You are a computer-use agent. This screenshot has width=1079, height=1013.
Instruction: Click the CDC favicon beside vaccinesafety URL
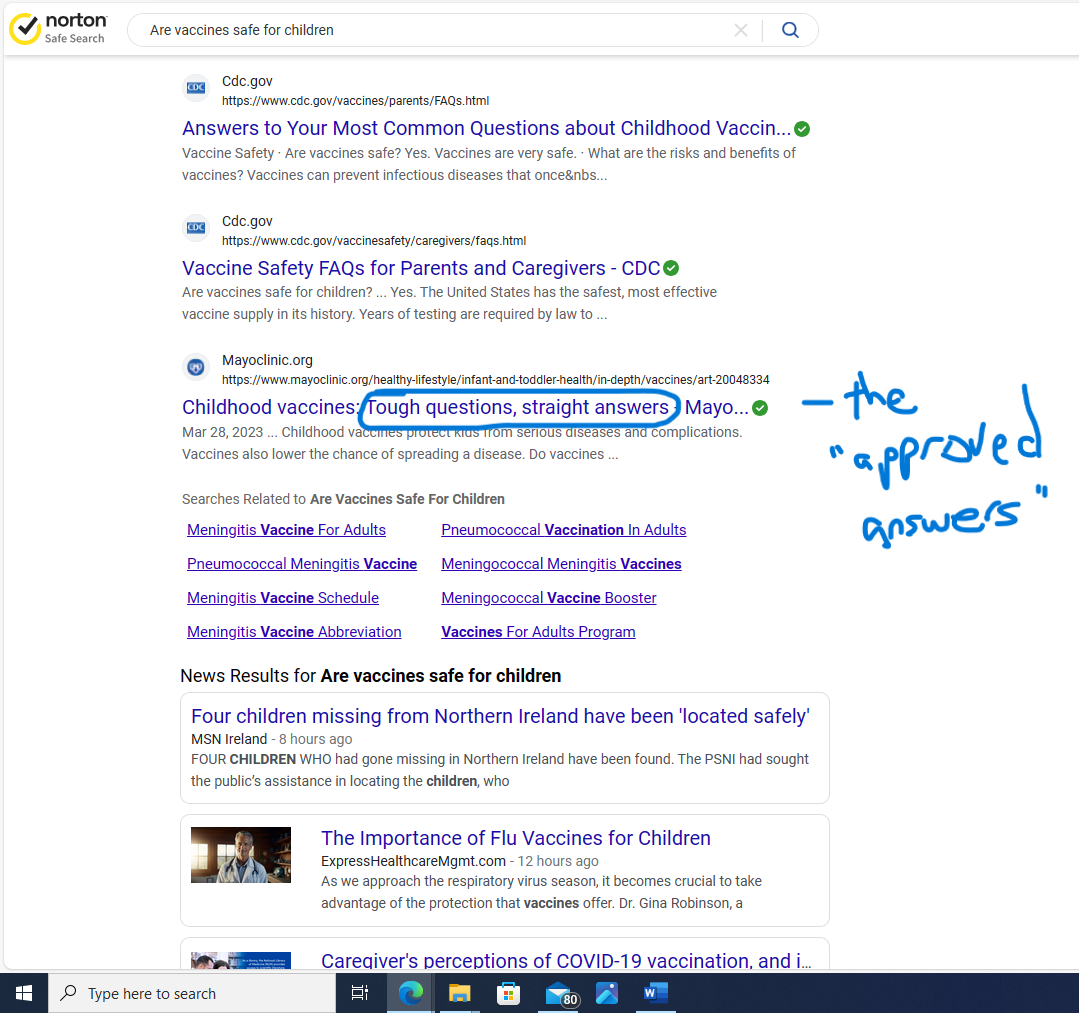pos(196,228)
